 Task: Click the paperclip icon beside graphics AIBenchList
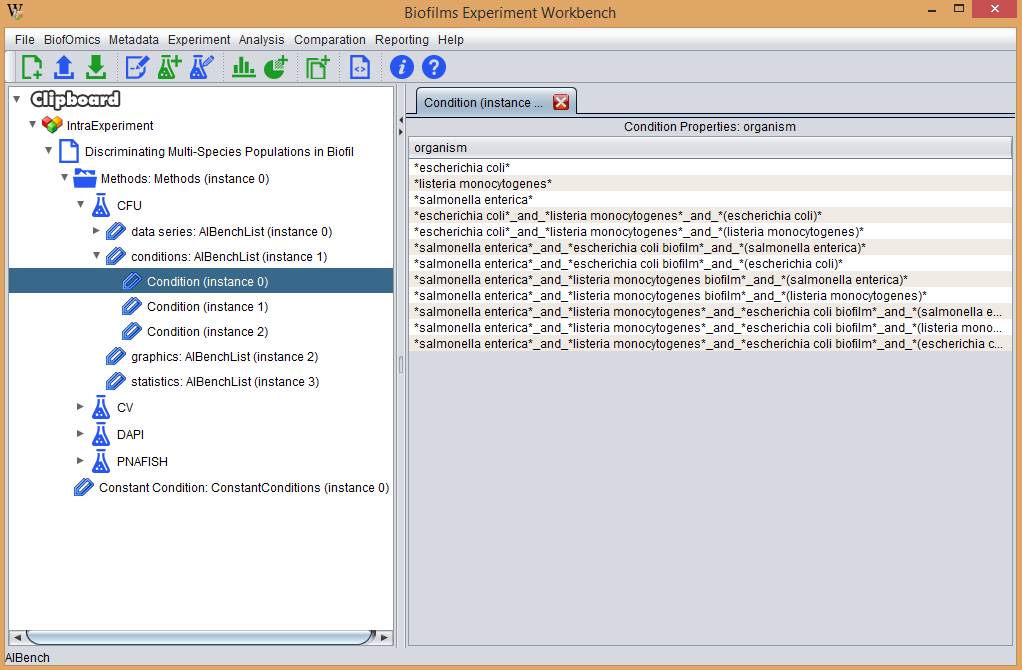click(x=116, y=357)
